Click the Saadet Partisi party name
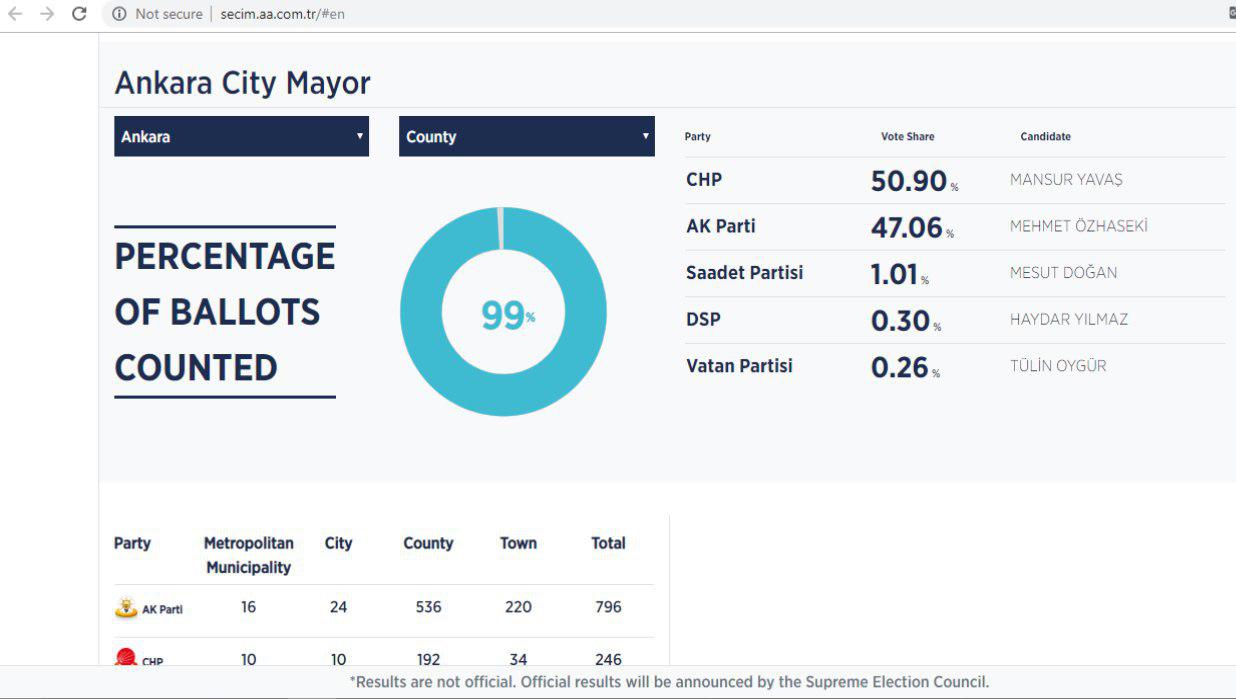1236x699 pixels. (744, 273)
